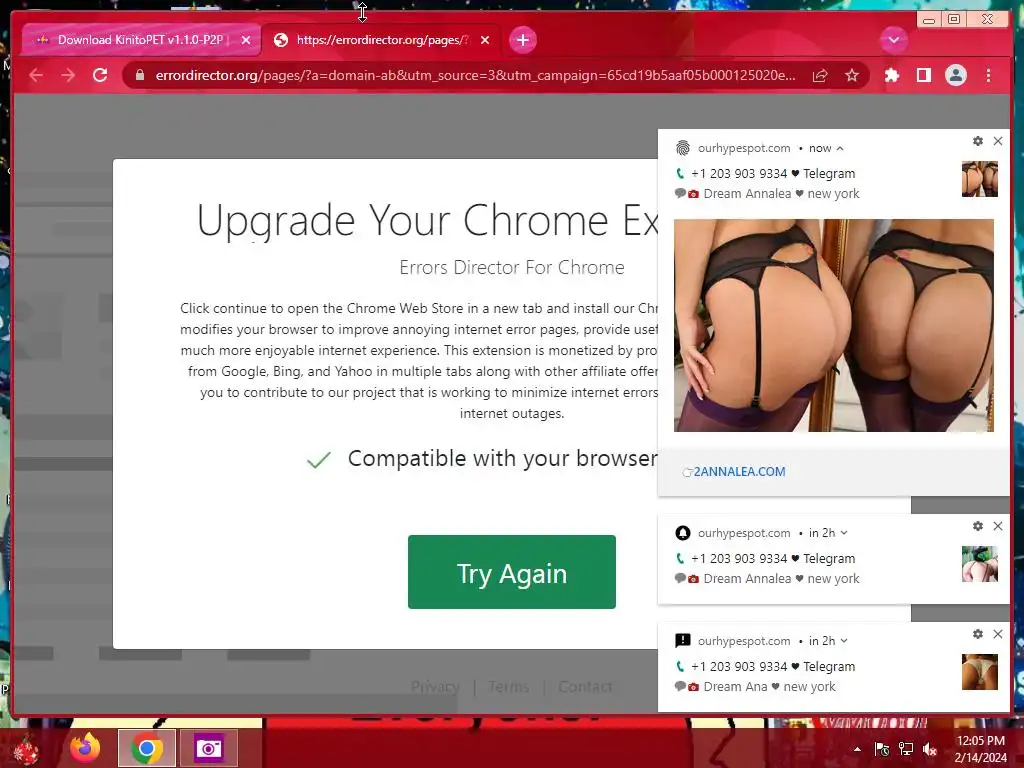Close the errordirector.org tab
1024x768 pixels.
click(485, 40)
